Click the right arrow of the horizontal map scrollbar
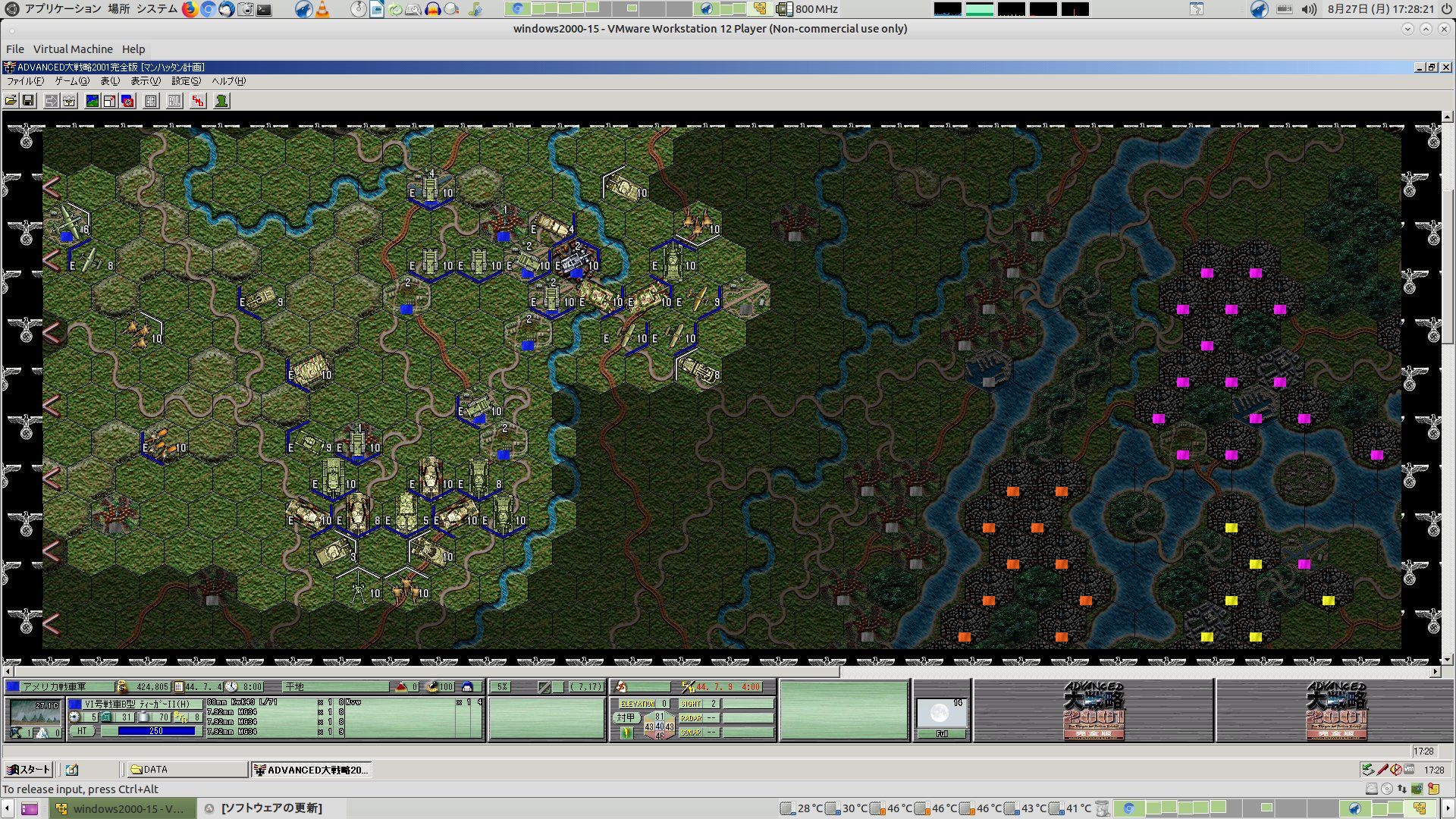The height and width of the screenshot is (819, 1456). point(1435,672)
